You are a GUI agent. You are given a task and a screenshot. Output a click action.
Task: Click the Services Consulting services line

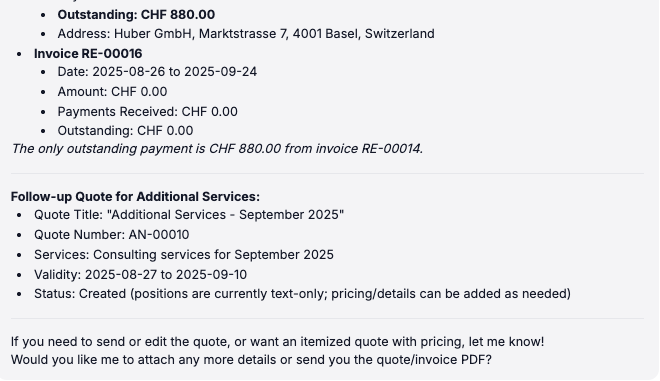[184, 255]
